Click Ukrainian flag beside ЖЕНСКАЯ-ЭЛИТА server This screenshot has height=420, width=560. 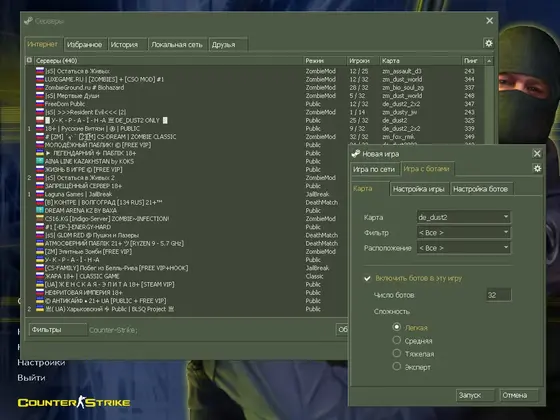pos(40,284)
